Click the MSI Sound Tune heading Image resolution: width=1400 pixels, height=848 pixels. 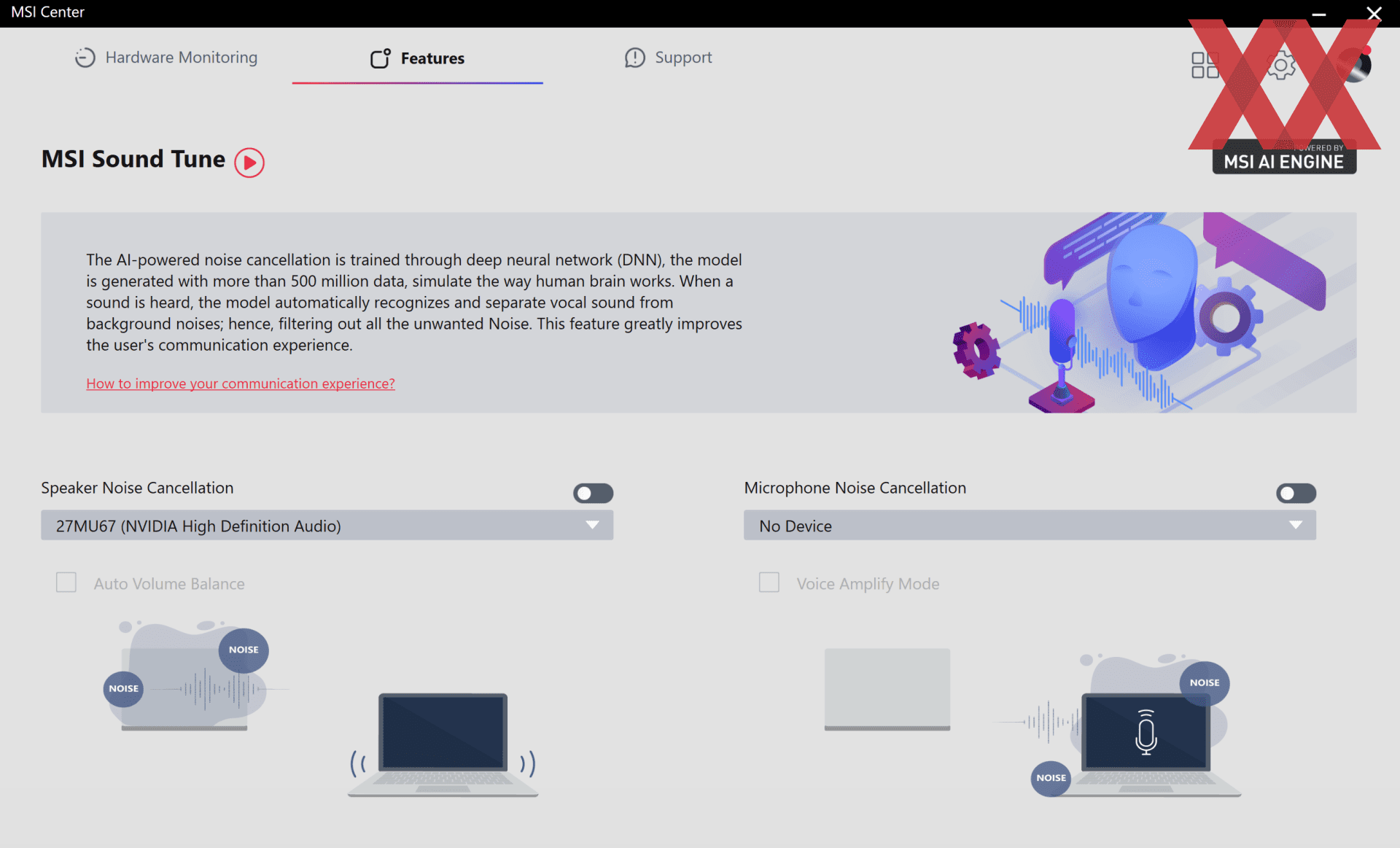tap(133, 159)
